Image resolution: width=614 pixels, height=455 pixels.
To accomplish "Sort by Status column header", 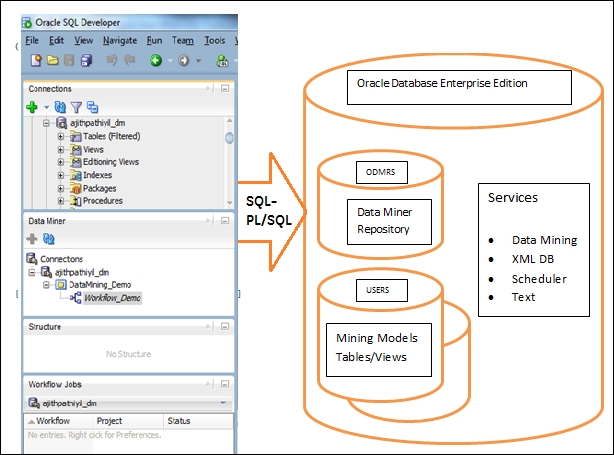I will pyautogui.click(x=198, y=421).
